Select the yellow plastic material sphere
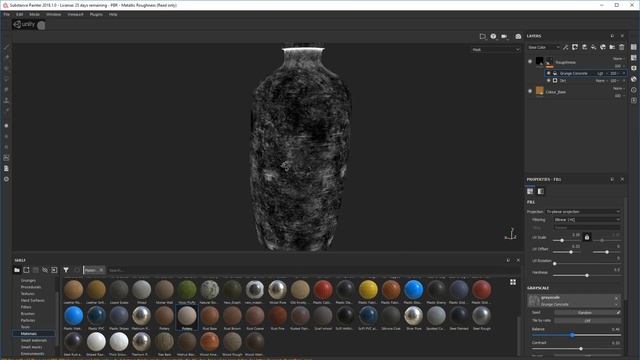This screenshot has width=640, height=360. click(368, 290)
